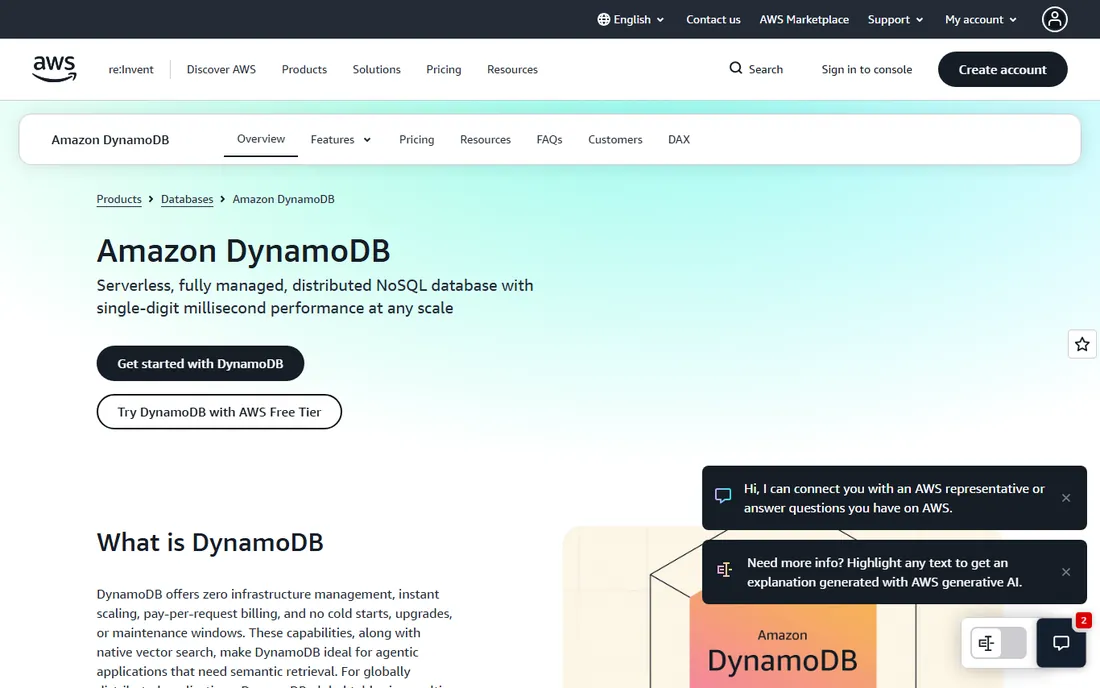Open the chat bubble button with badge
Screen dimensions: 1100x688
coord(1061,642)
